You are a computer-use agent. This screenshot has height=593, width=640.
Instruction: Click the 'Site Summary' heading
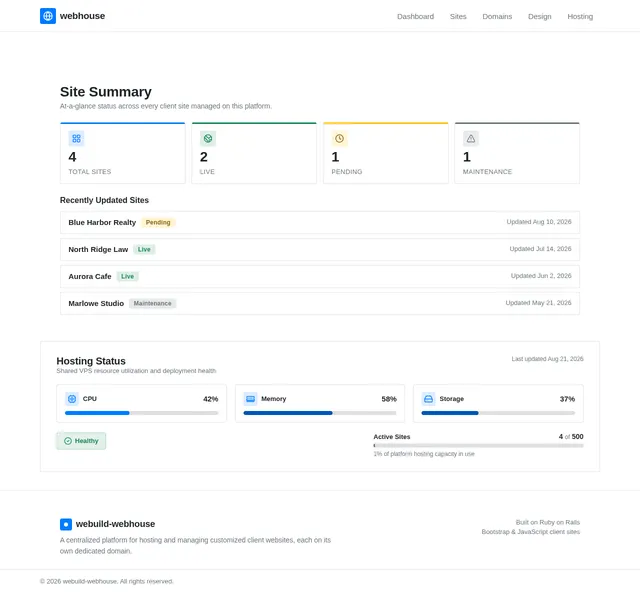(106, 92)
